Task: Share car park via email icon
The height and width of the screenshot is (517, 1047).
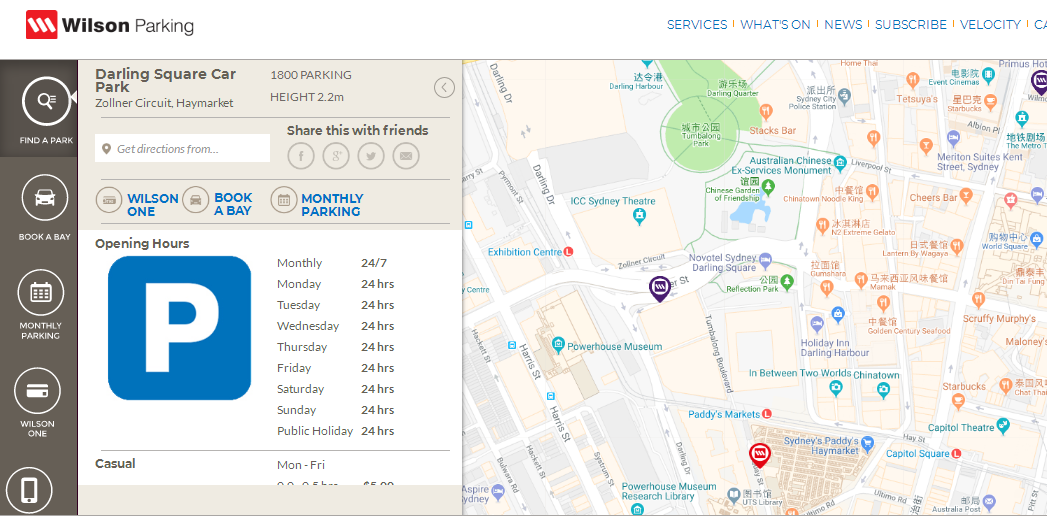Action: pyautogui.click(x=406, y=156)
